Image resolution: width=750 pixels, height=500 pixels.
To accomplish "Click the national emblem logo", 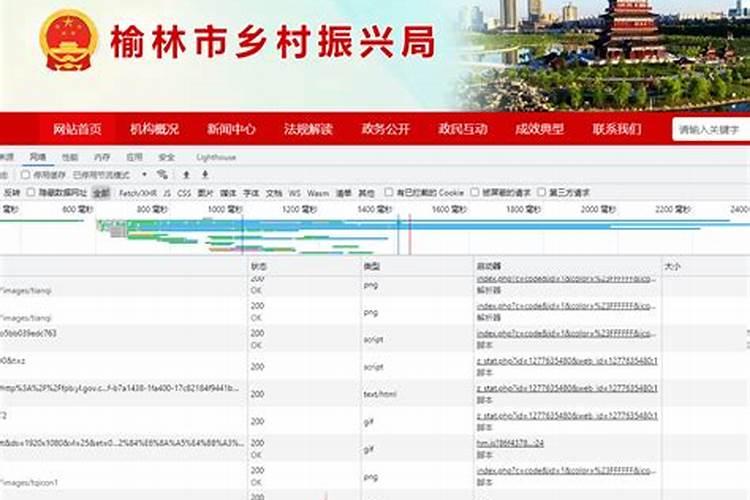I will tap(68, 41).
